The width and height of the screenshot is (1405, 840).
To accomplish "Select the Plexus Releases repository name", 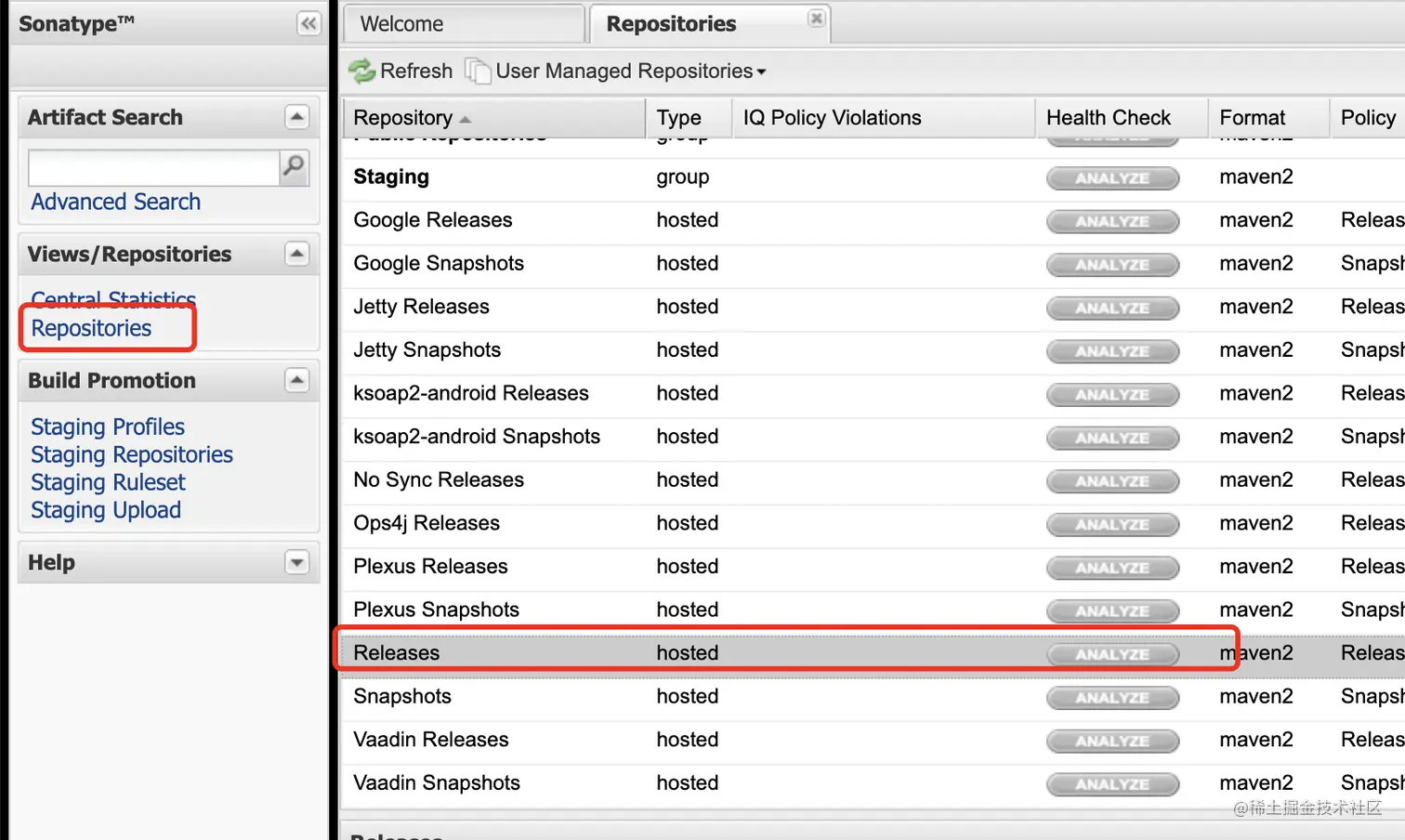I will point(430,567).
